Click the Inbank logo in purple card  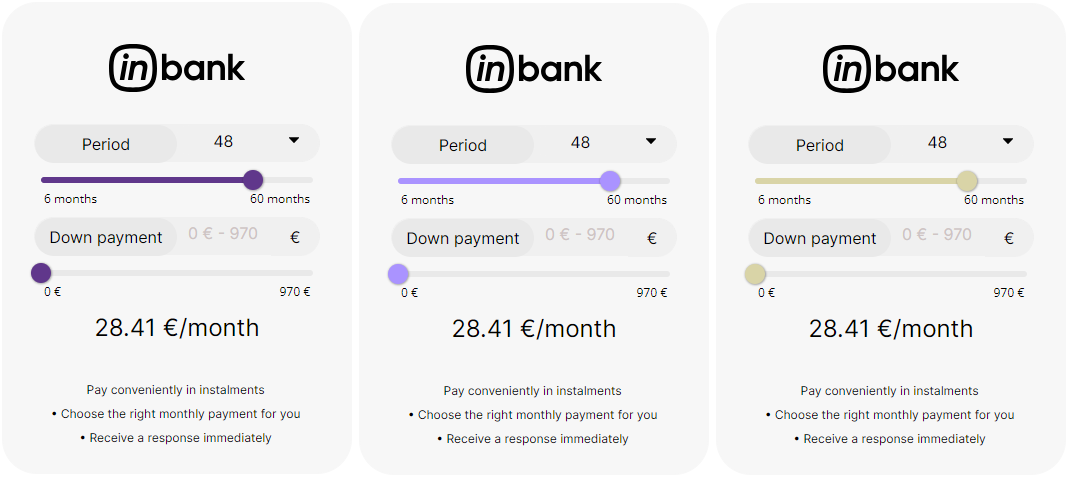[177, 68]
